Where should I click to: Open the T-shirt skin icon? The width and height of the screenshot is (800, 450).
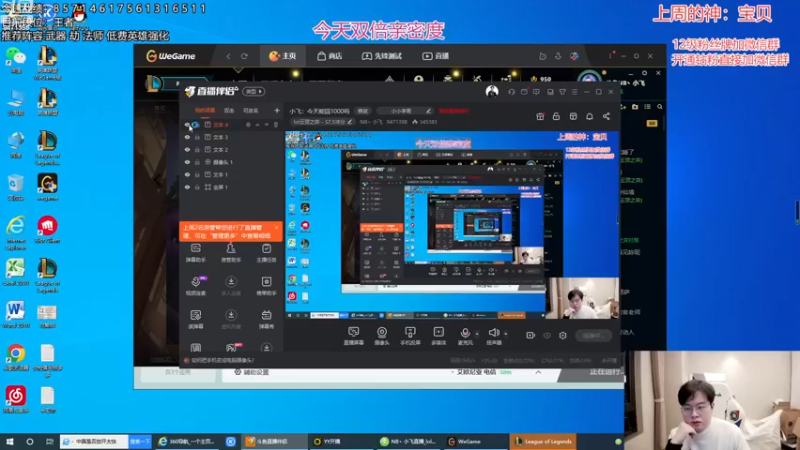click(562, 92)
